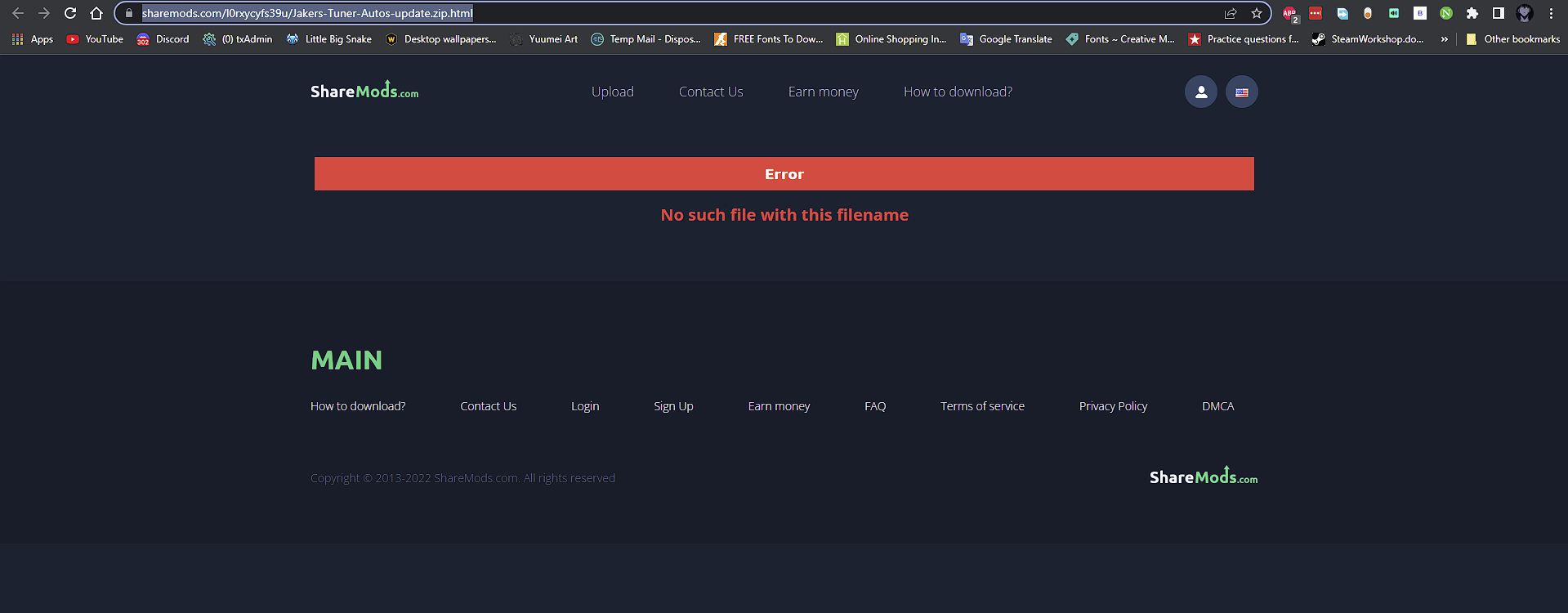Open the blue arrow document extension
1568x613 pixels.
[x=1342, y=13]
